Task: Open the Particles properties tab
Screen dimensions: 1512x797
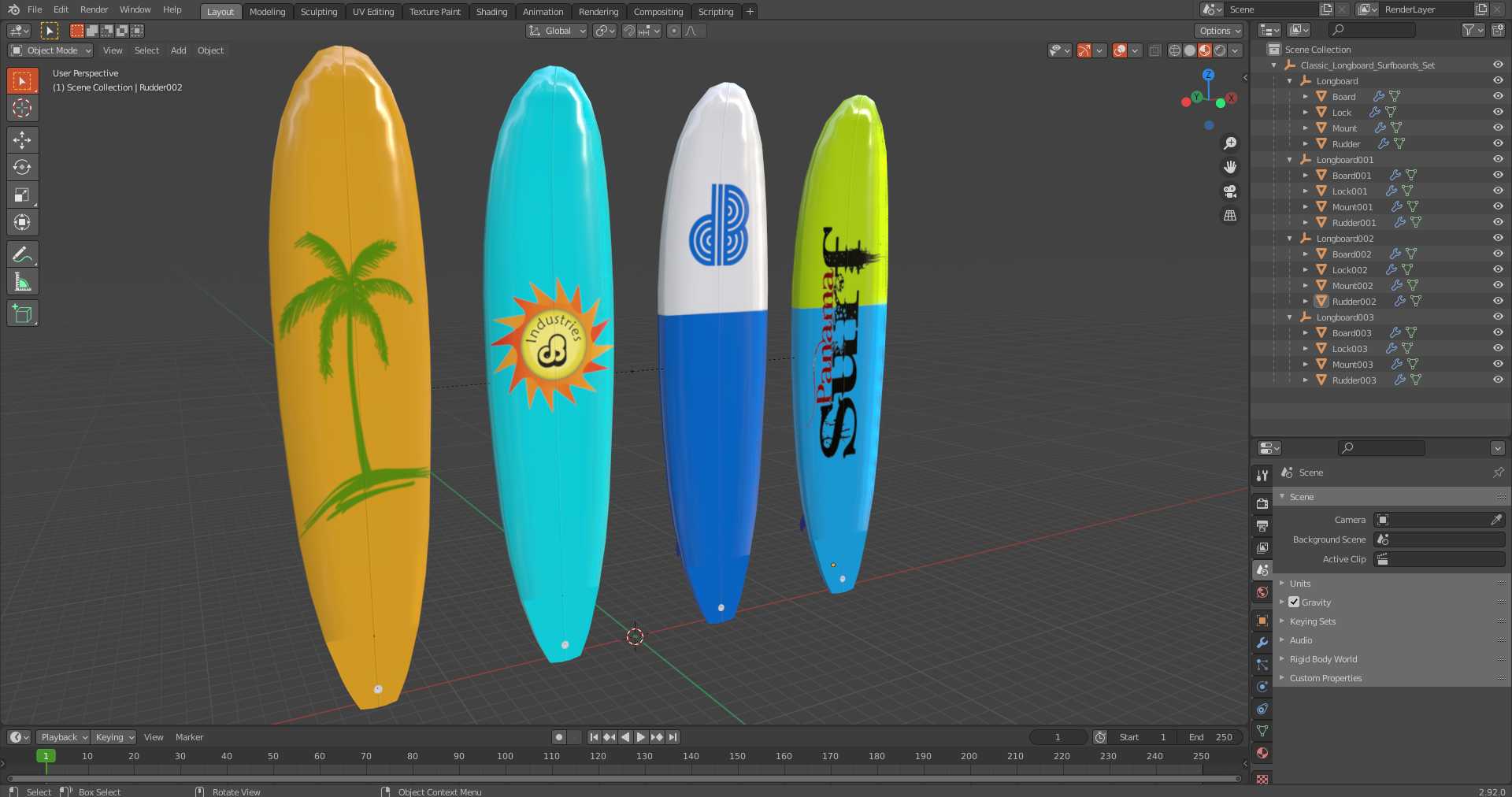Action: pyautogui.click(x=1262, y=665)
